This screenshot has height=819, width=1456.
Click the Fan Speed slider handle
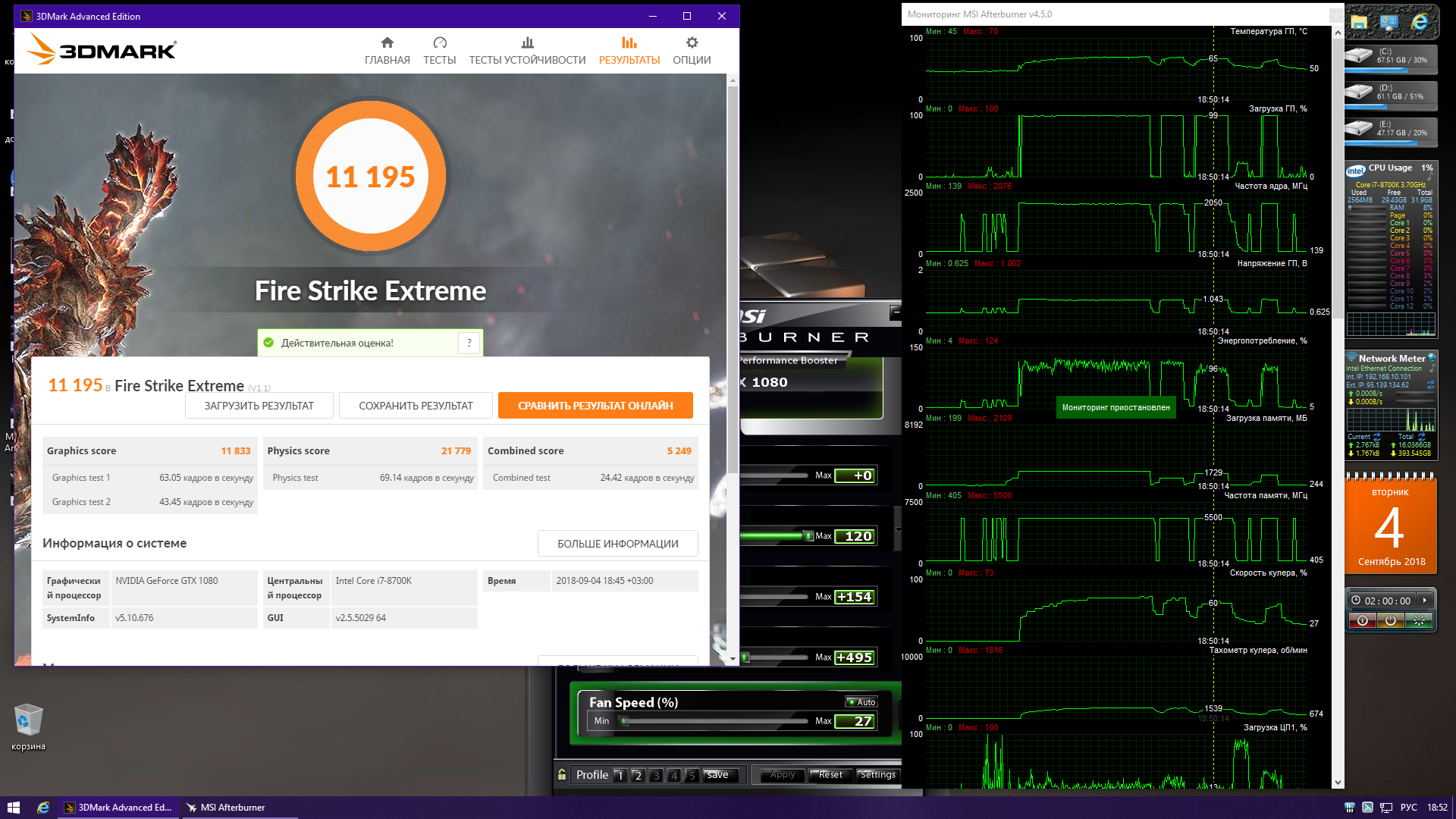pos(624,721)
